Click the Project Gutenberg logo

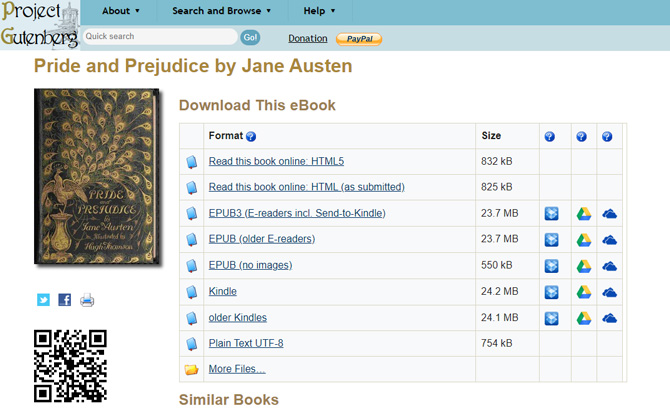40,25
